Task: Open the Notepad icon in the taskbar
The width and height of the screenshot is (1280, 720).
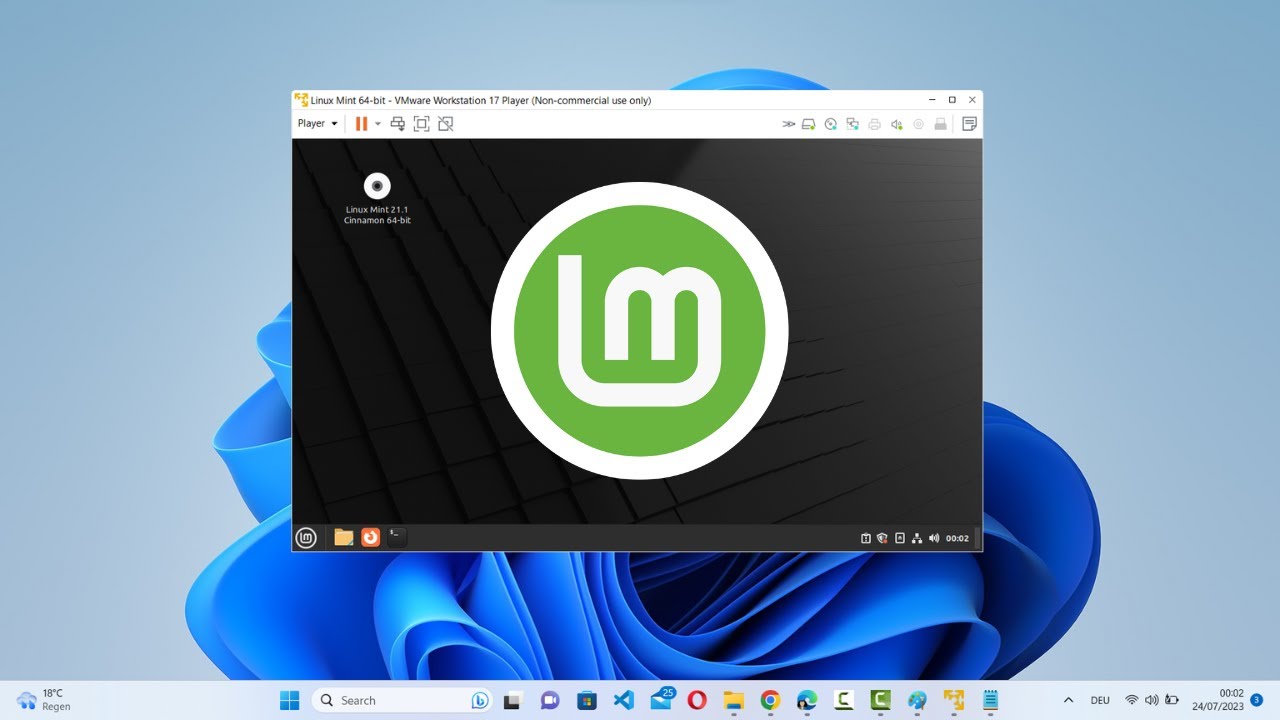Action: click(991, 700)
